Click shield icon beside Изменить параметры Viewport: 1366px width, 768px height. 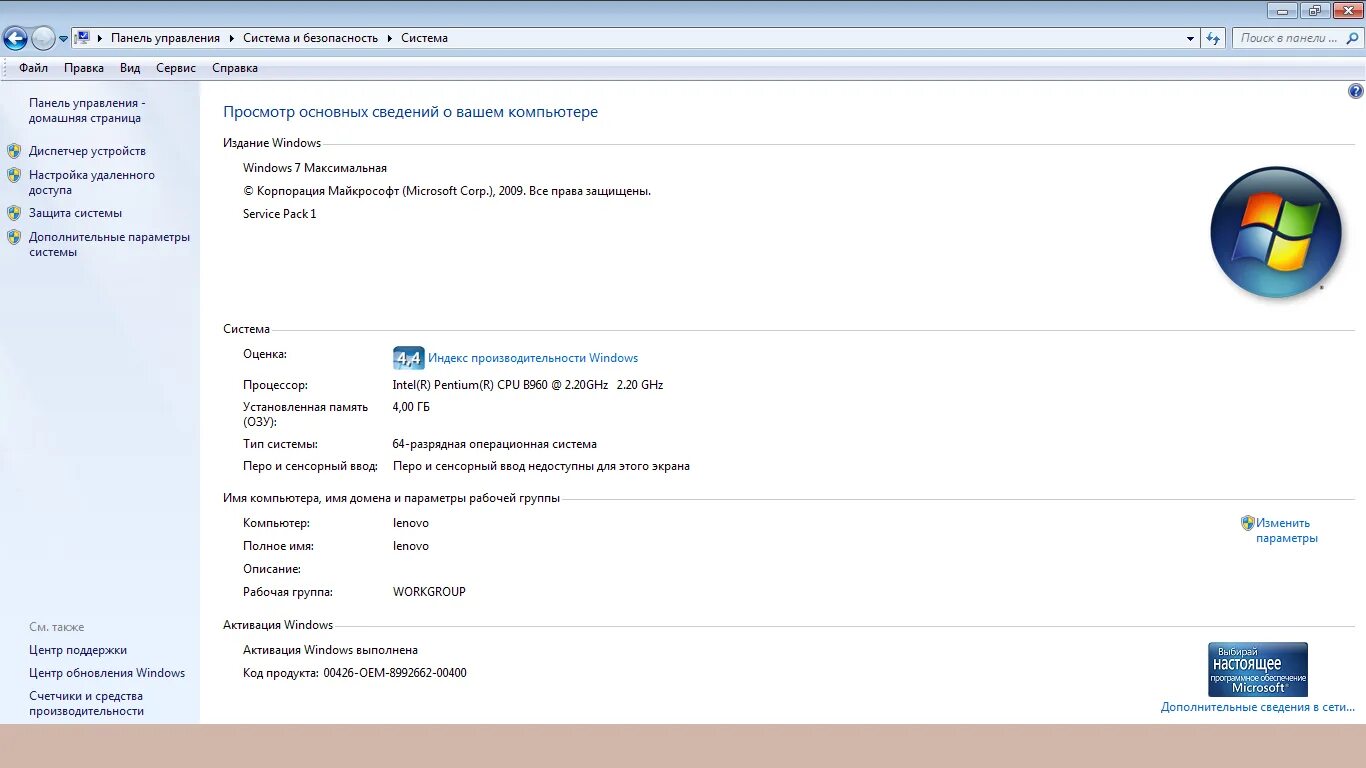1248,523
